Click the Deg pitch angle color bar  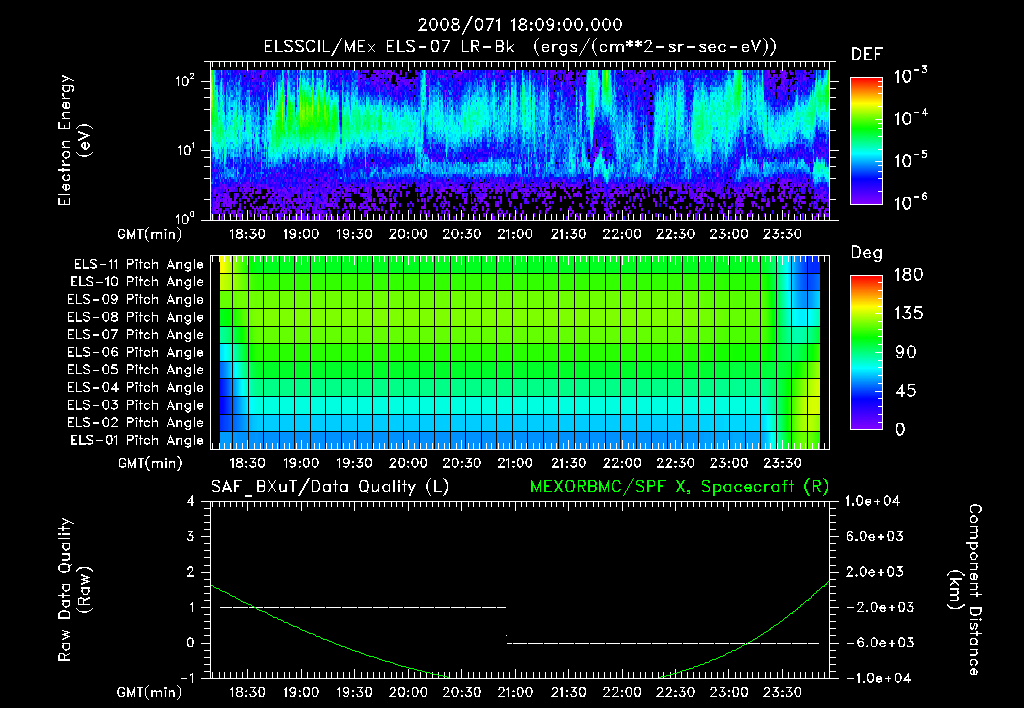[x=866, y=353]
